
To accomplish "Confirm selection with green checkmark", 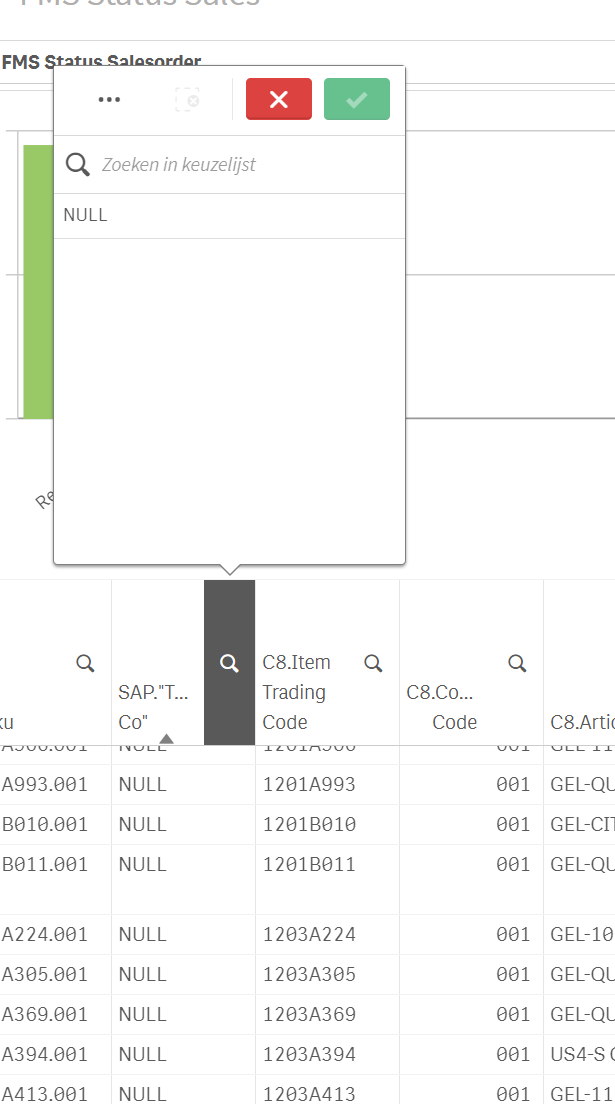I will coord(356,99).
